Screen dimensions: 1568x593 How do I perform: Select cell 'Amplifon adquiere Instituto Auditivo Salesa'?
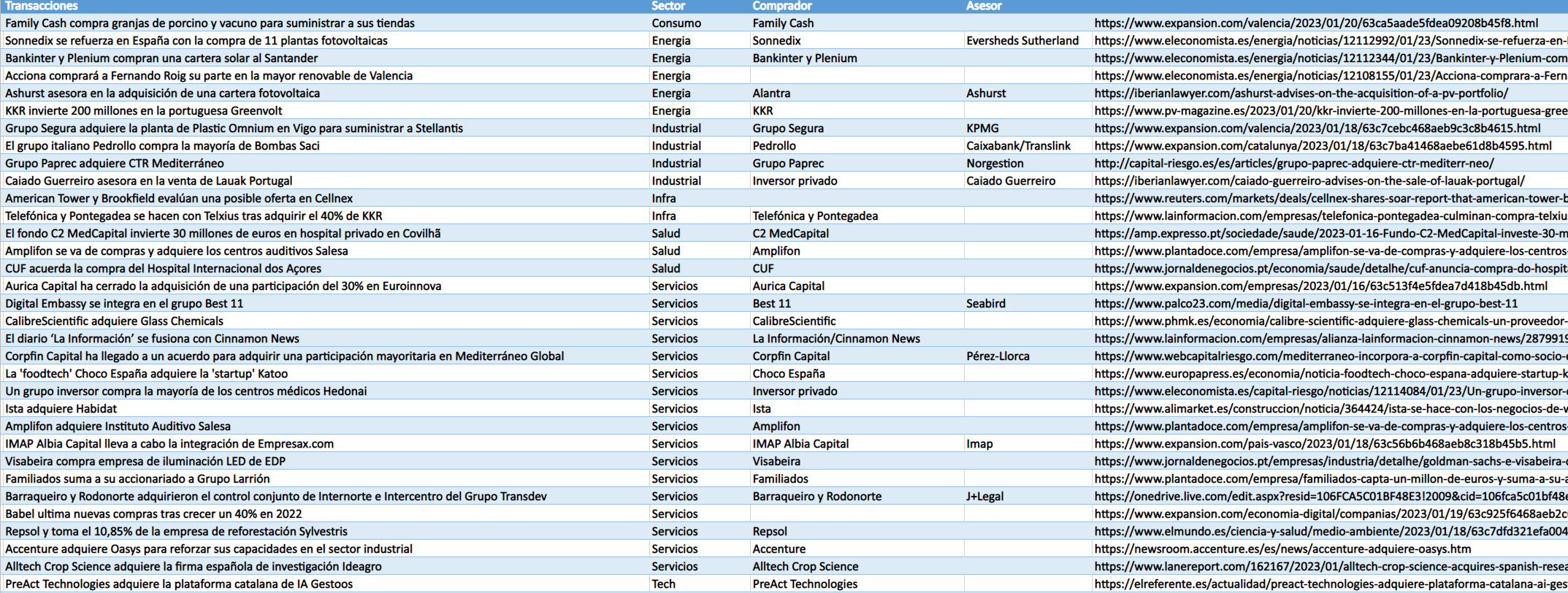click(324, 426)
